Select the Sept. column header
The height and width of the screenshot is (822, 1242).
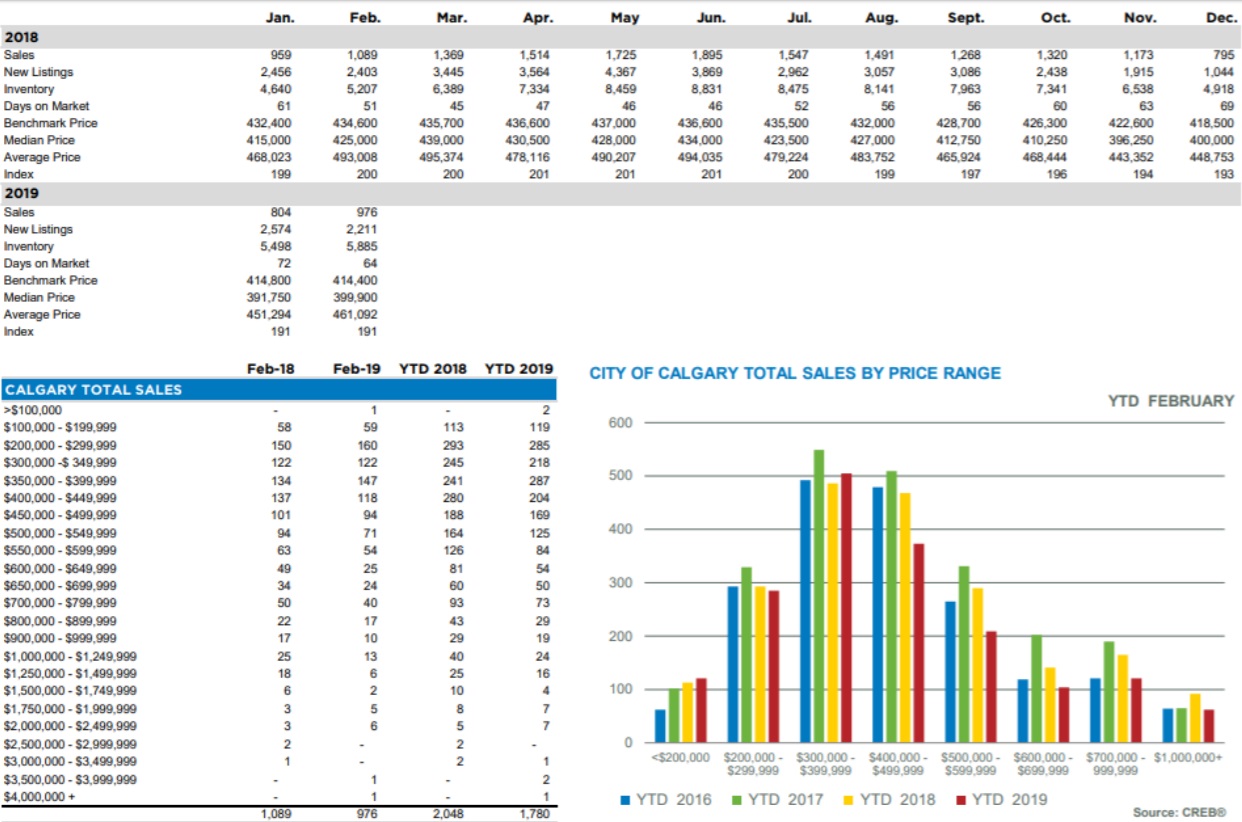(x=965, y=18)
